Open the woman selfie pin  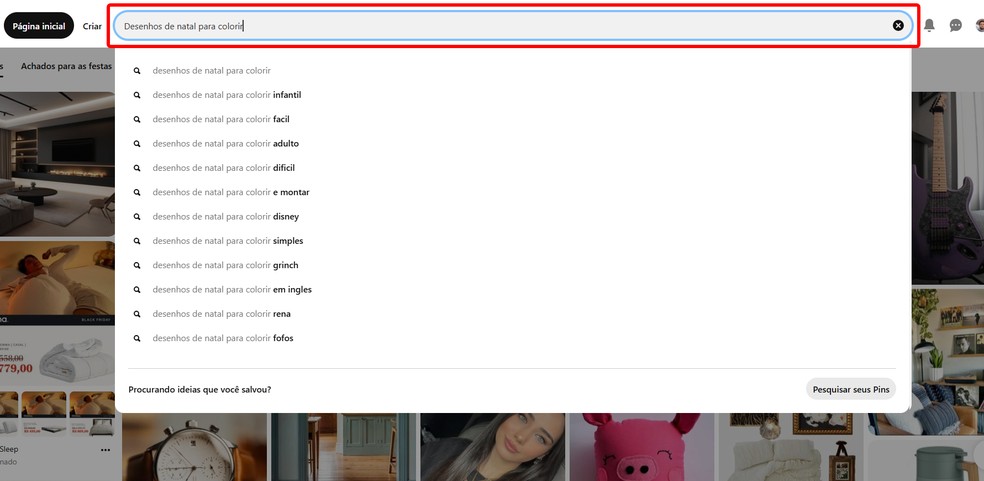click(x=493, y=447)
